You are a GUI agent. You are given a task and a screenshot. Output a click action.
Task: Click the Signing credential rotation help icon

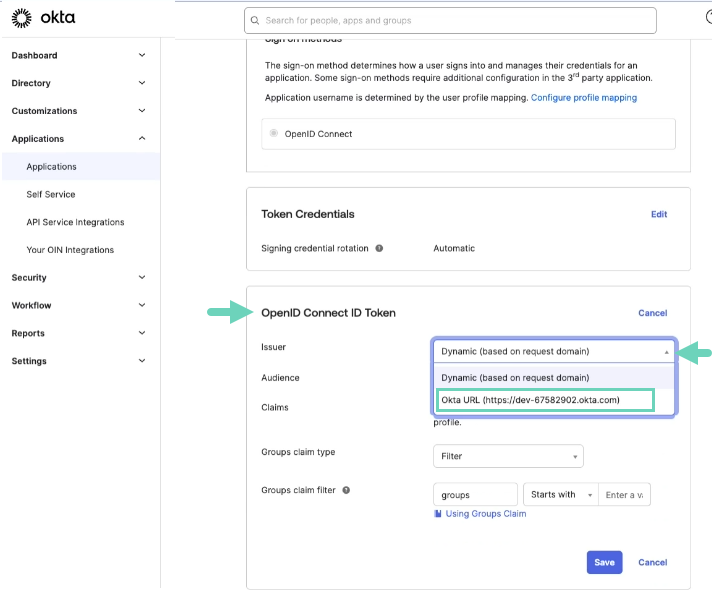[x=379, y=248]
